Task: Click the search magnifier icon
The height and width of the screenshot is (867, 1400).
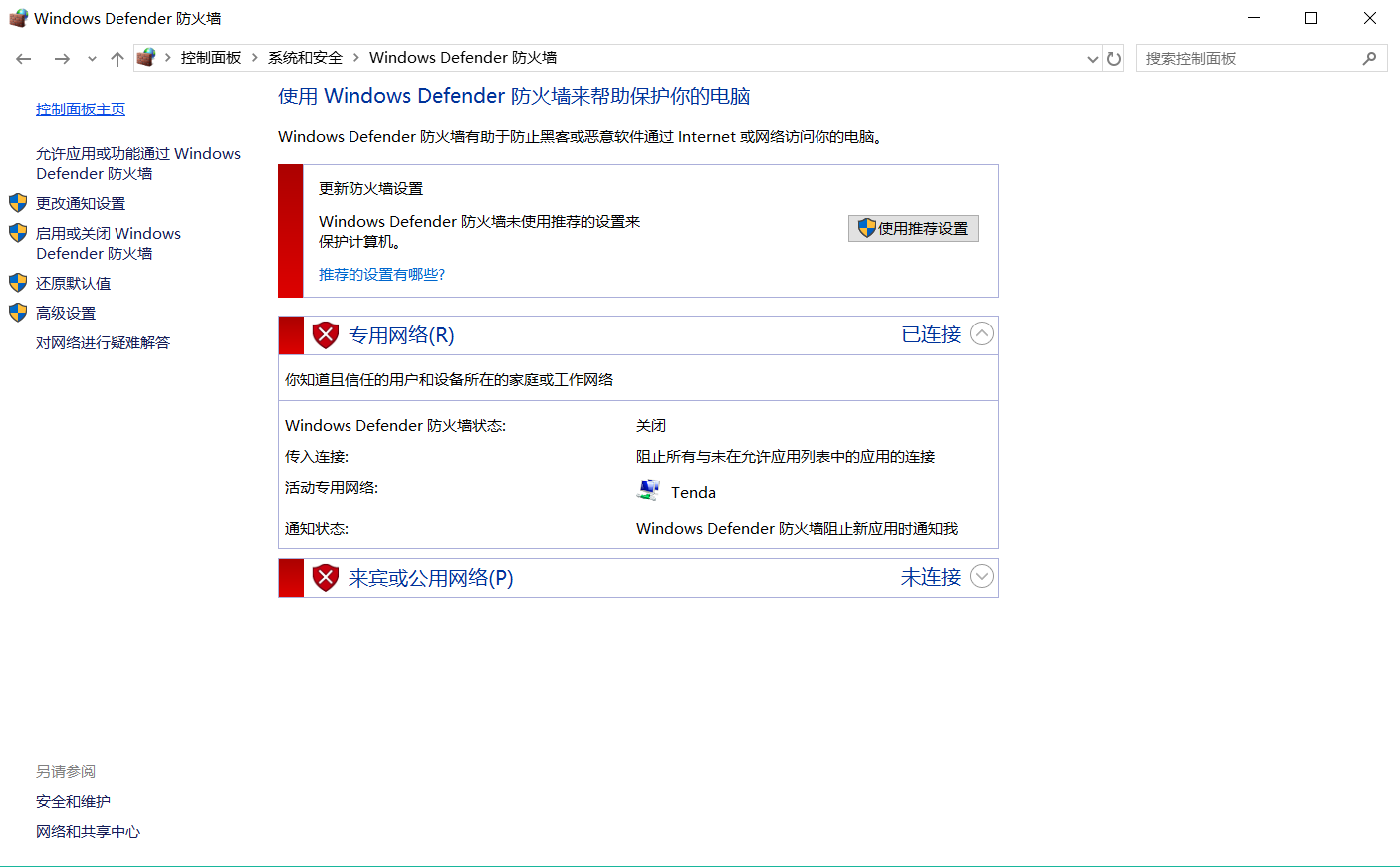Action: tap(1370, 59)
